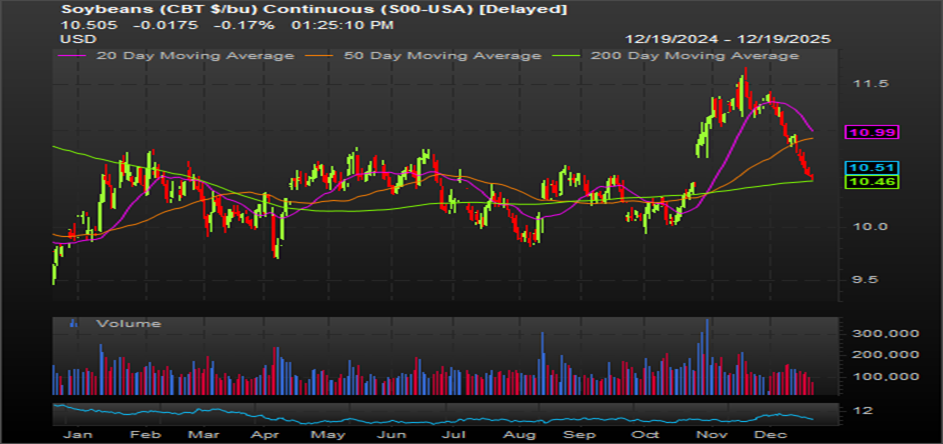Viewport: 943px width, 444px height.
Task: Click the green 200 Day line marker
Action: coord(575,56)
